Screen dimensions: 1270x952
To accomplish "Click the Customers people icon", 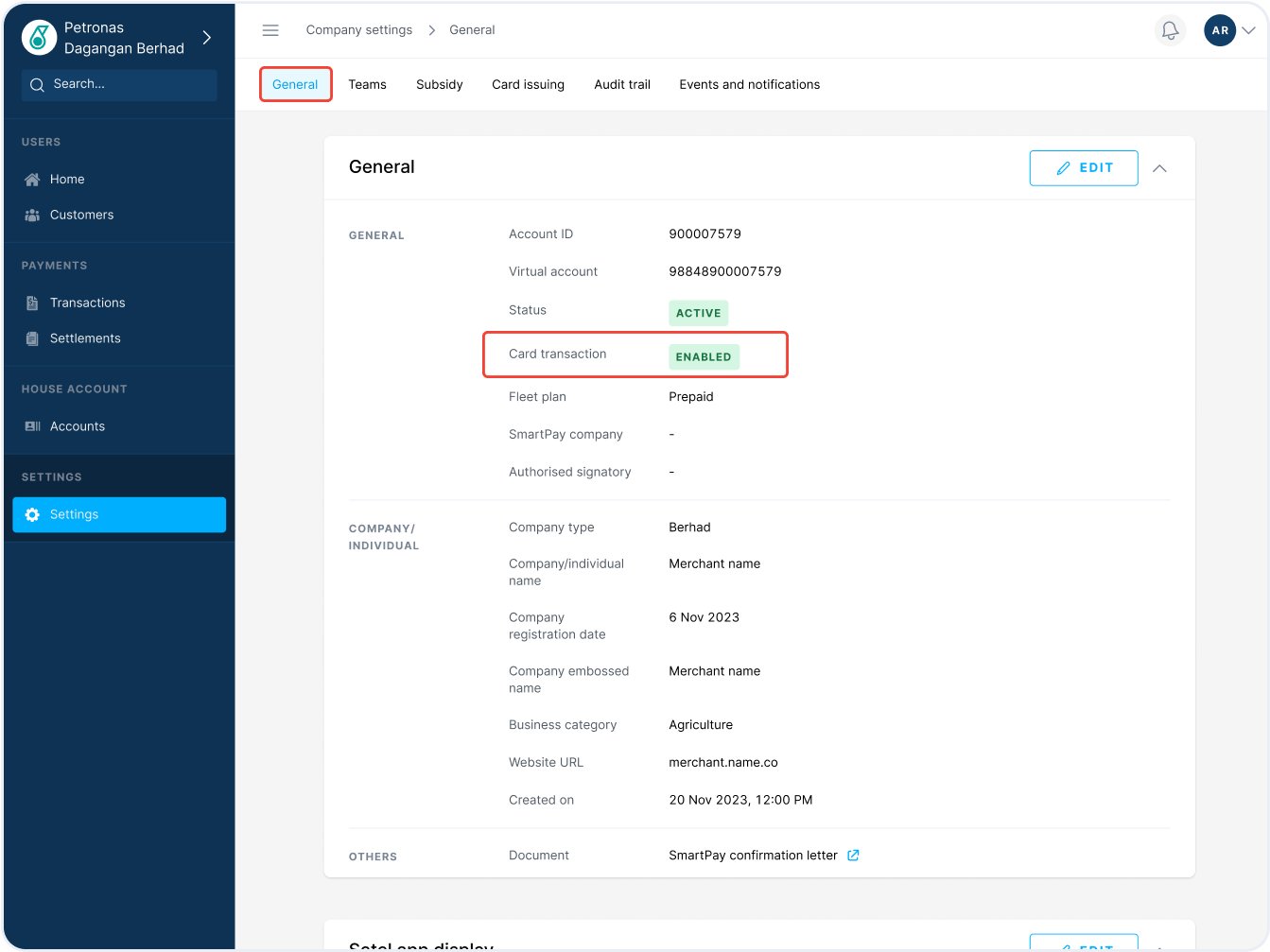I will coord(32,216).
